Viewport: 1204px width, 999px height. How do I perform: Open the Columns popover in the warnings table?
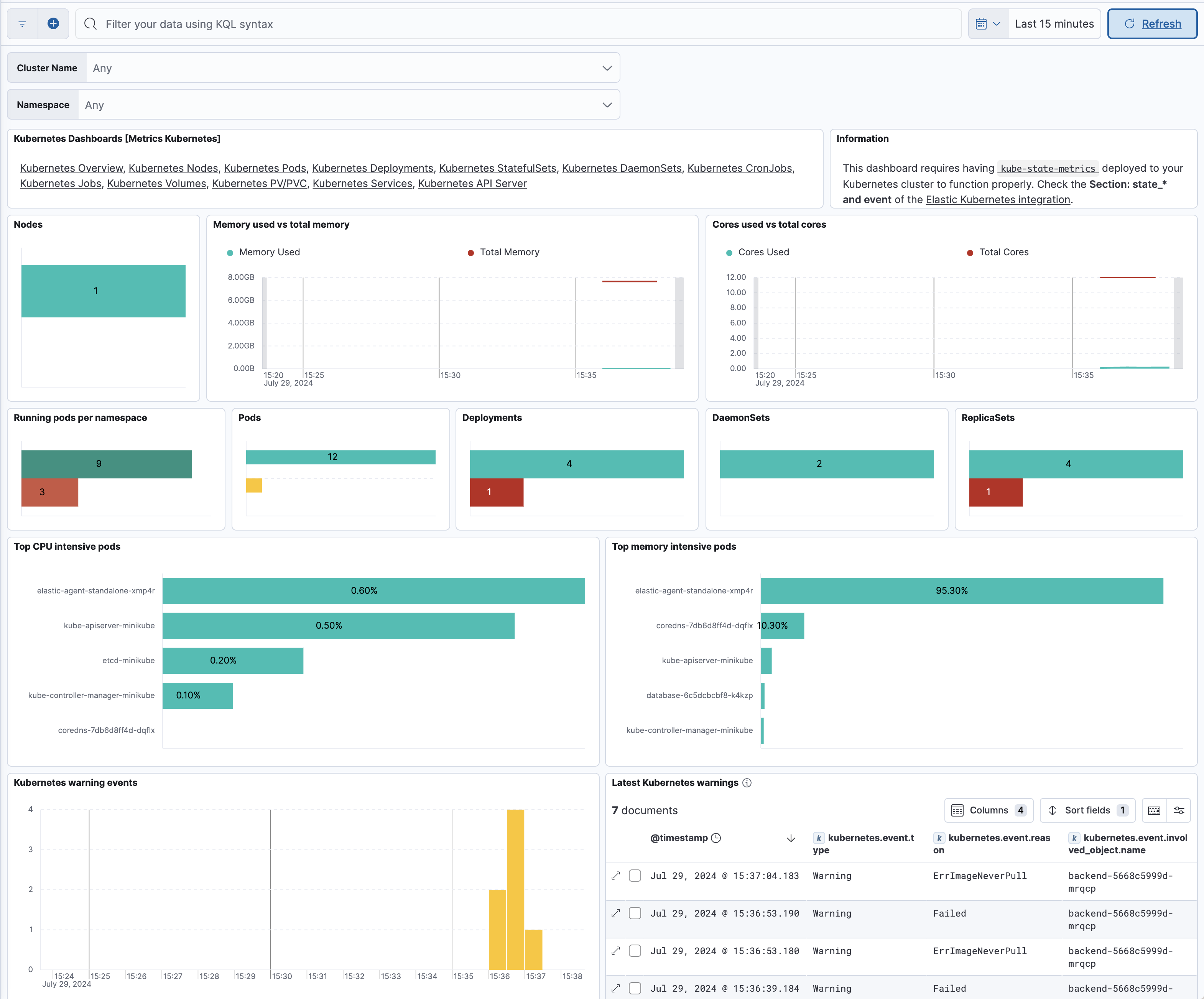[x=989, y=810]
